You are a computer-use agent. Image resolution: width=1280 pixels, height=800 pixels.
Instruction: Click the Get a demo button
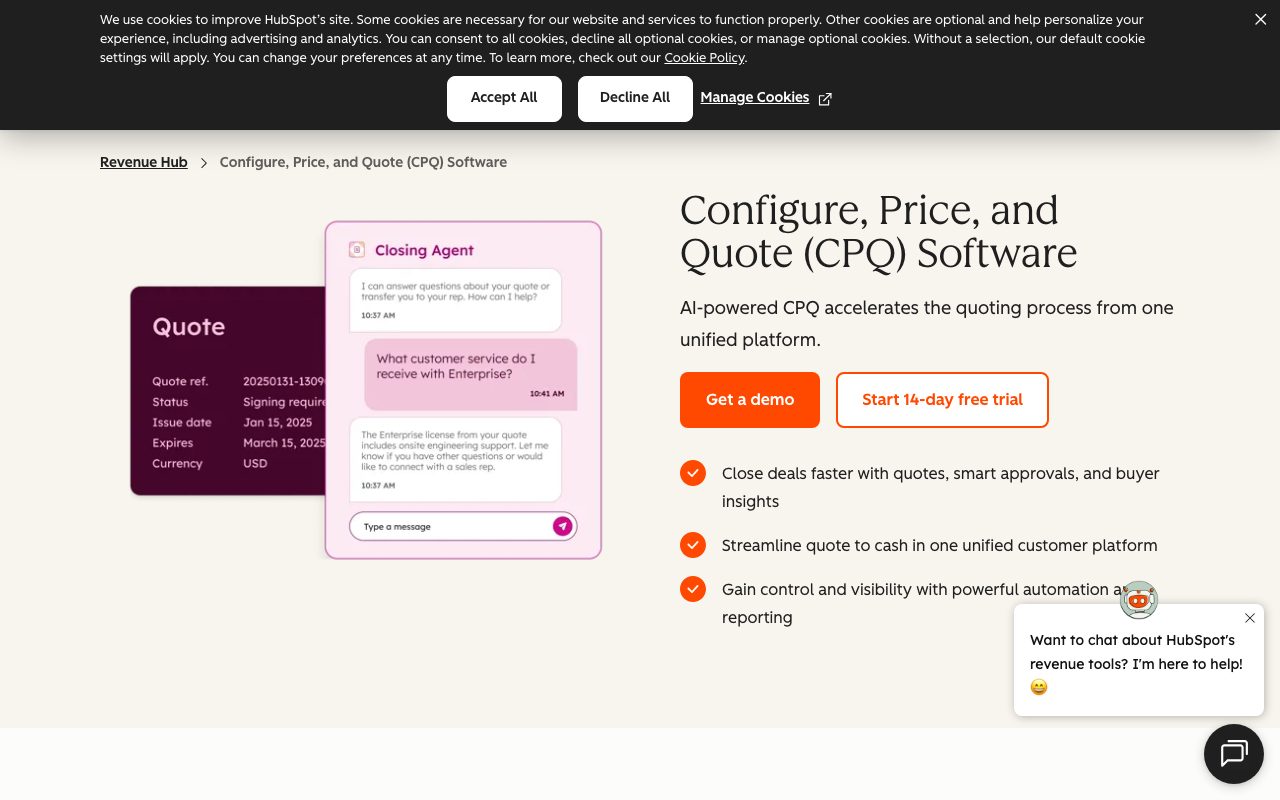(x=750, y=400)
